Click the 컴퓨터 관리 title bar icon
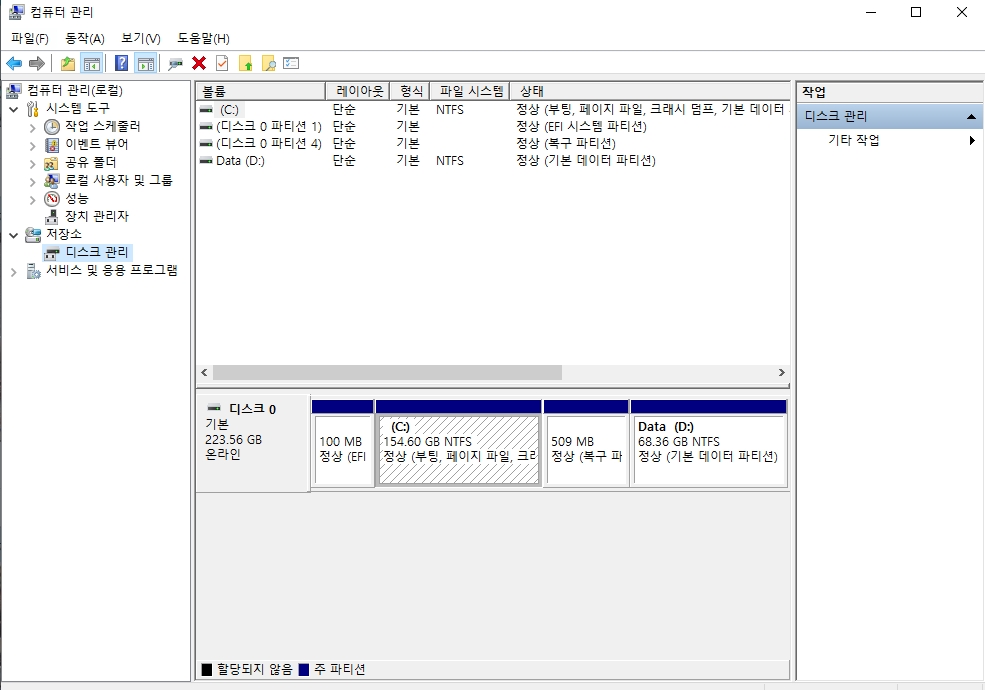The width and height of the screenshot is (985, 690). tap(17, 12)
